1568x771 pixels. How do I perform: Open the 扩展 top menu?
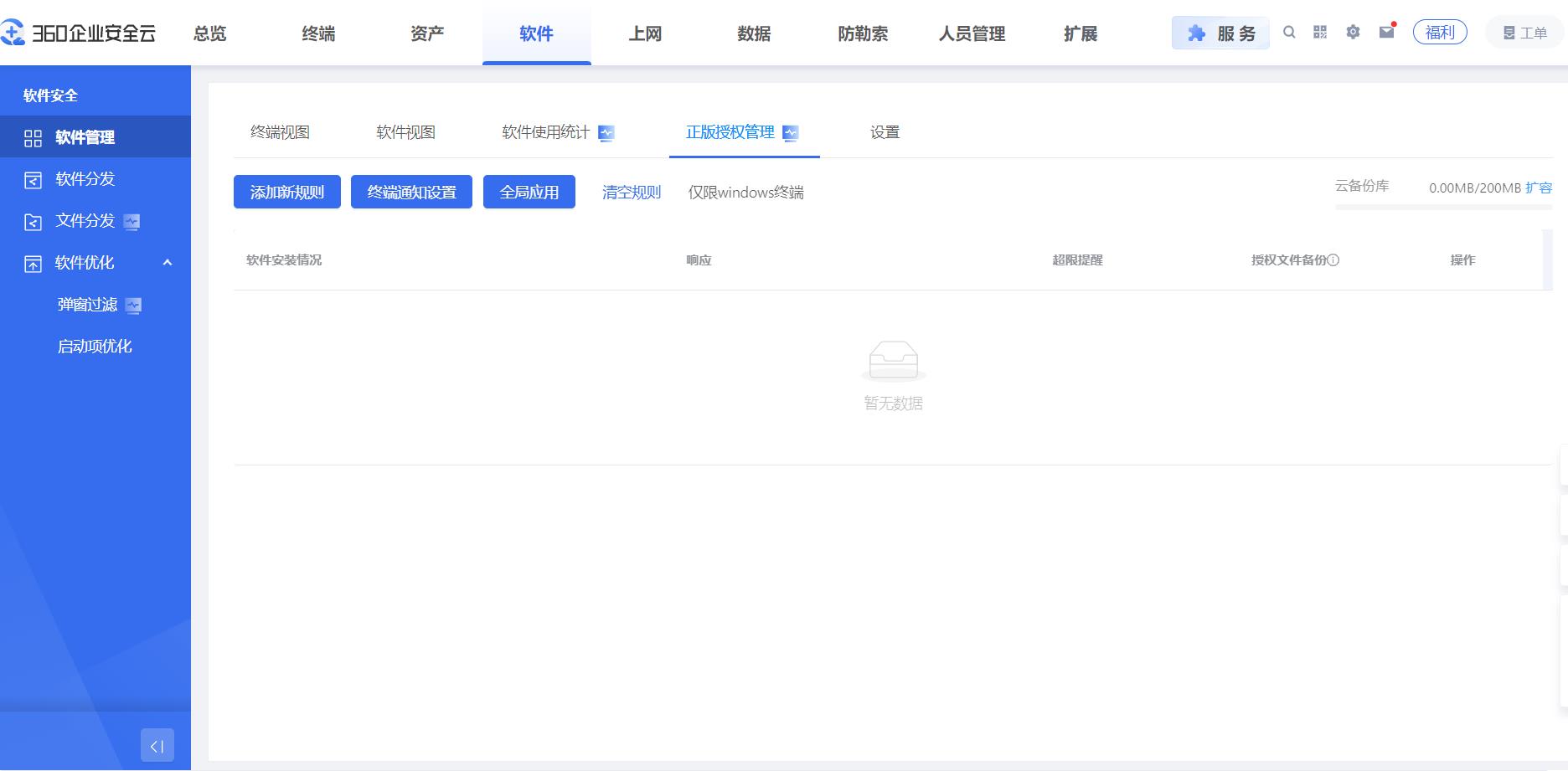pos(1081,33)
